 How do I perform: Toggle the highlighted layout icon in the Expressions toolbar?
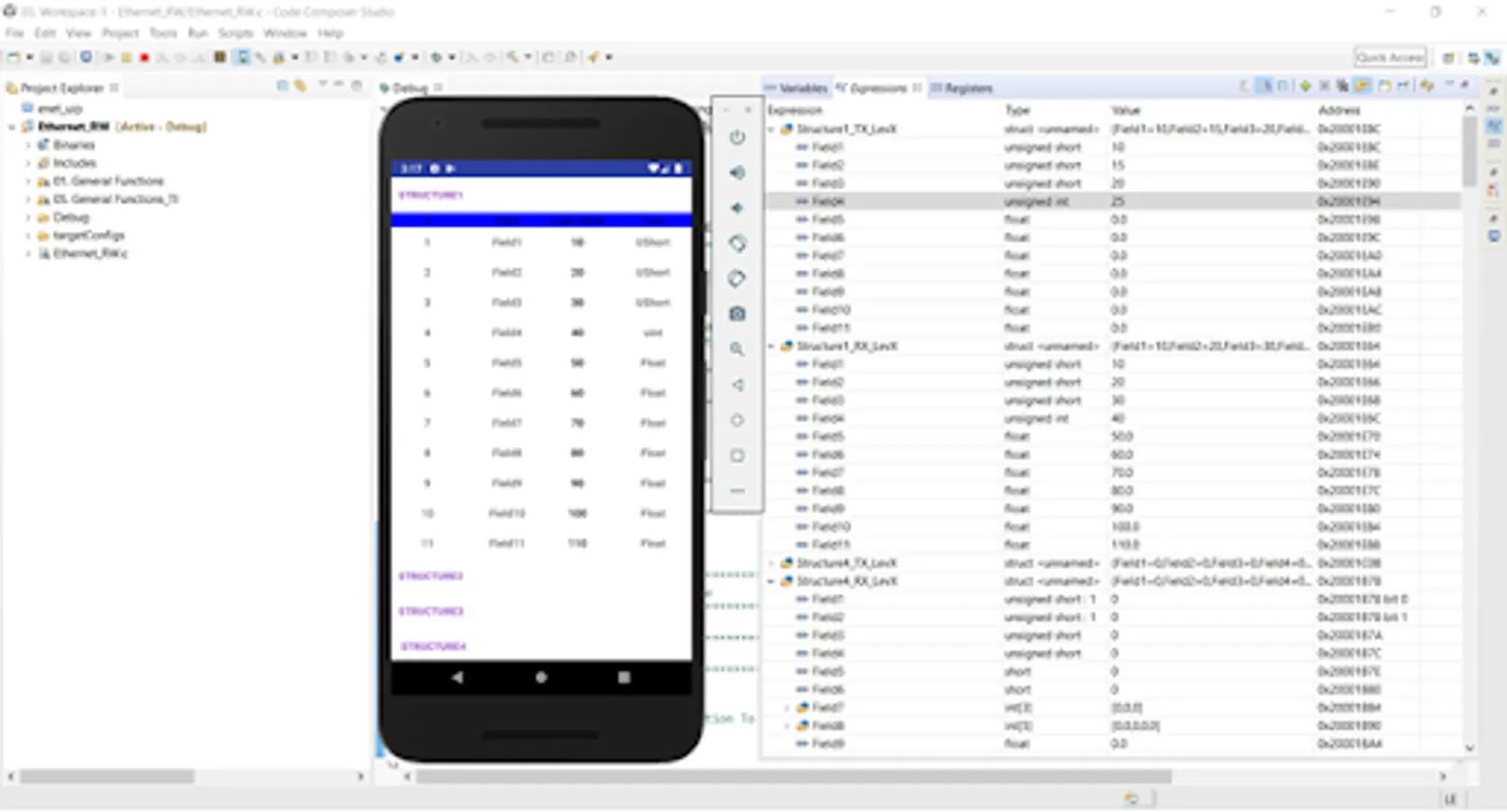(1264, 87)
